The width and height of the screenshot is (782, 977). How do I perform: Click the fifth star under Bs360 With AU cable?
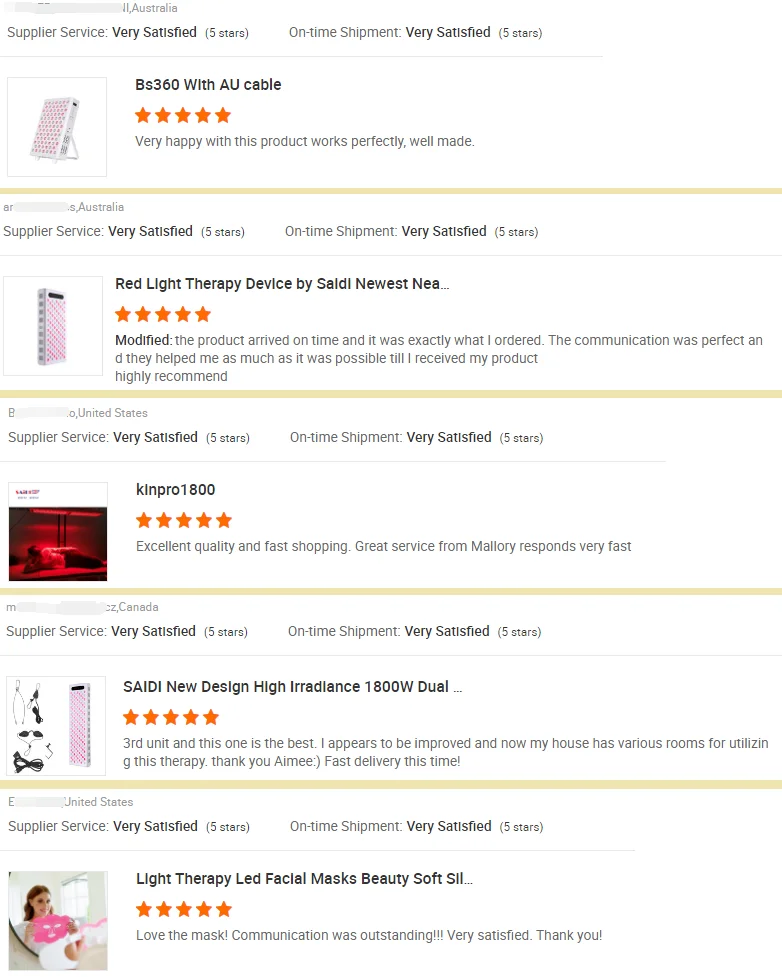tap(223, 115)
